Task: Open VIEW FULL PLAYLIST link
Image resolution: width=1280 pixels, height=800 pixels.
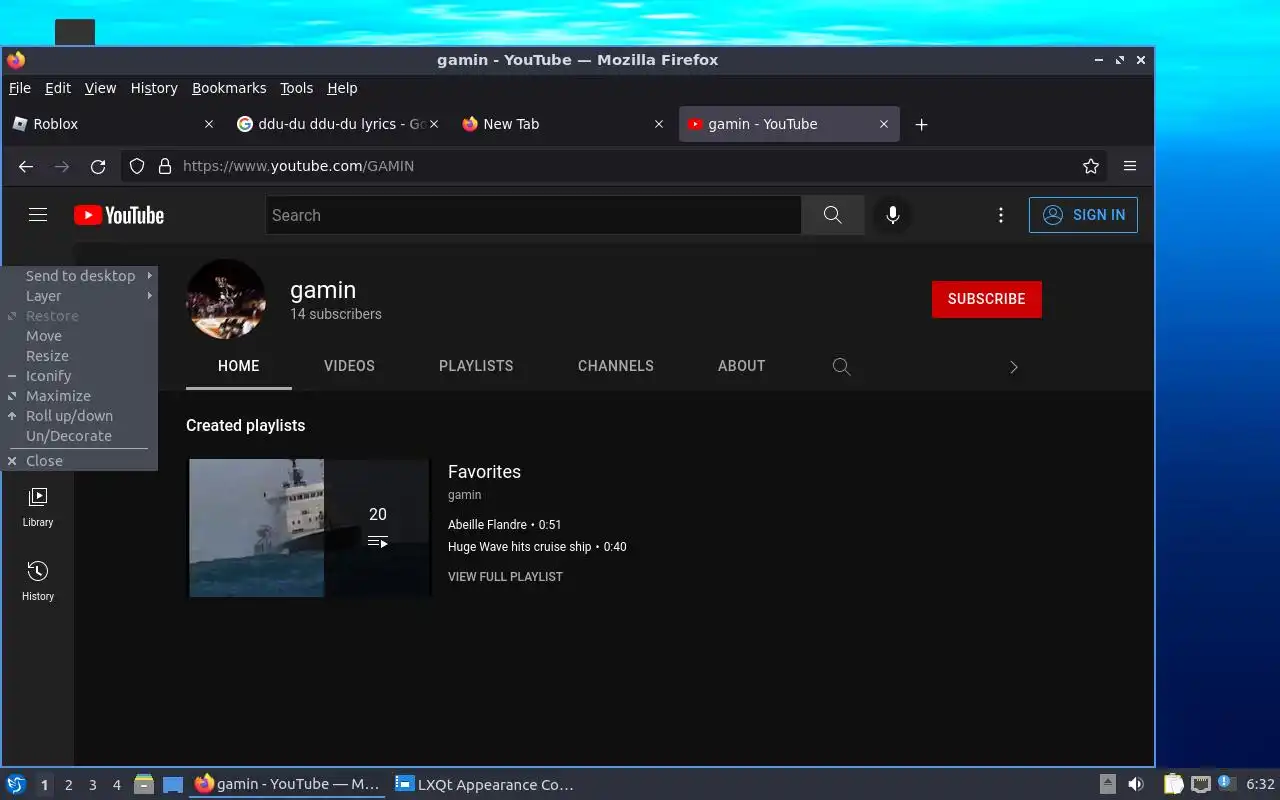Action: (x=505, y=577)
